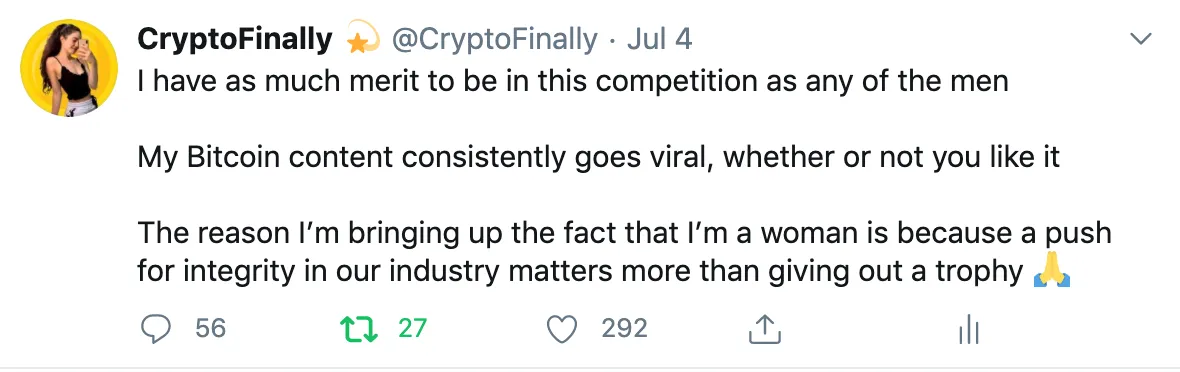The image size is (1180, 372).
Task: Click the line starting 'I have as much merit'
Action: 573,80
